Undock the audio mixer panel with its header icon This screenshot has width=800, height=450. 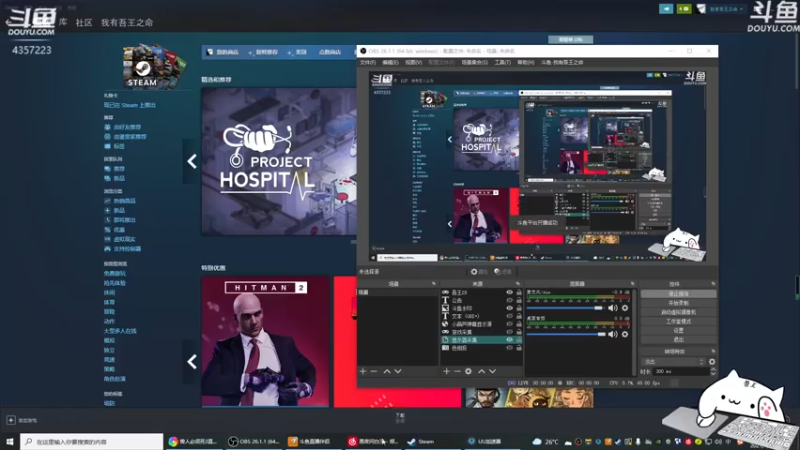(632, 284)
